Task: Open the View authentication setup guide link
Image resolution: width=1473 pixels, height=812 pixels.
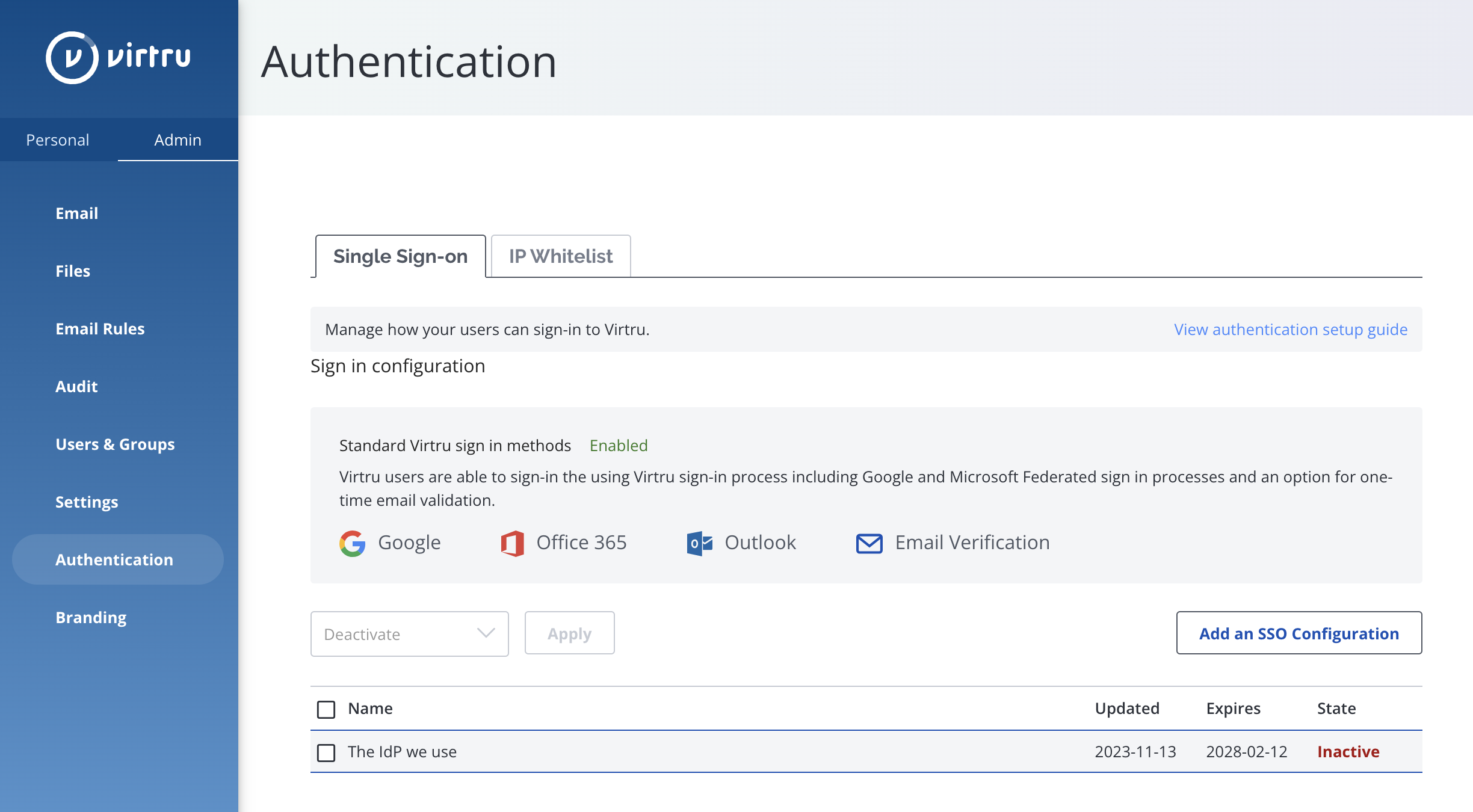Action: pos(1291,330)
